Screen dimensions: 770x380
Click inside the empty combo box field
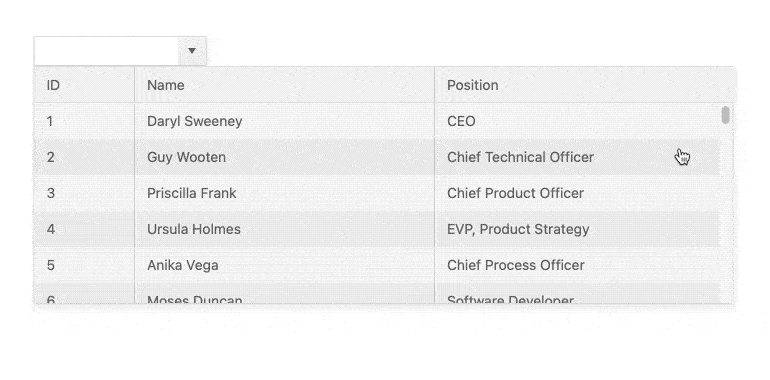pyautogui.click(x=106, y=51)
